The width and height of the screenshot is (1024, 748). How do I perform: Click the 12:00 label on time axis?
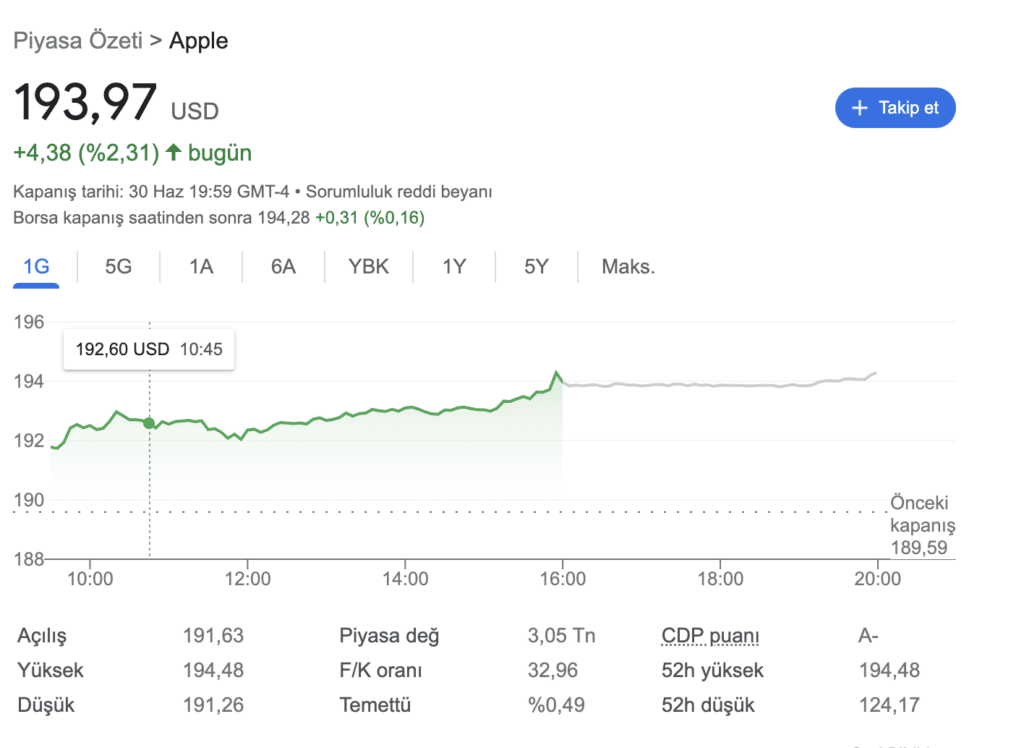coord(248,579)
